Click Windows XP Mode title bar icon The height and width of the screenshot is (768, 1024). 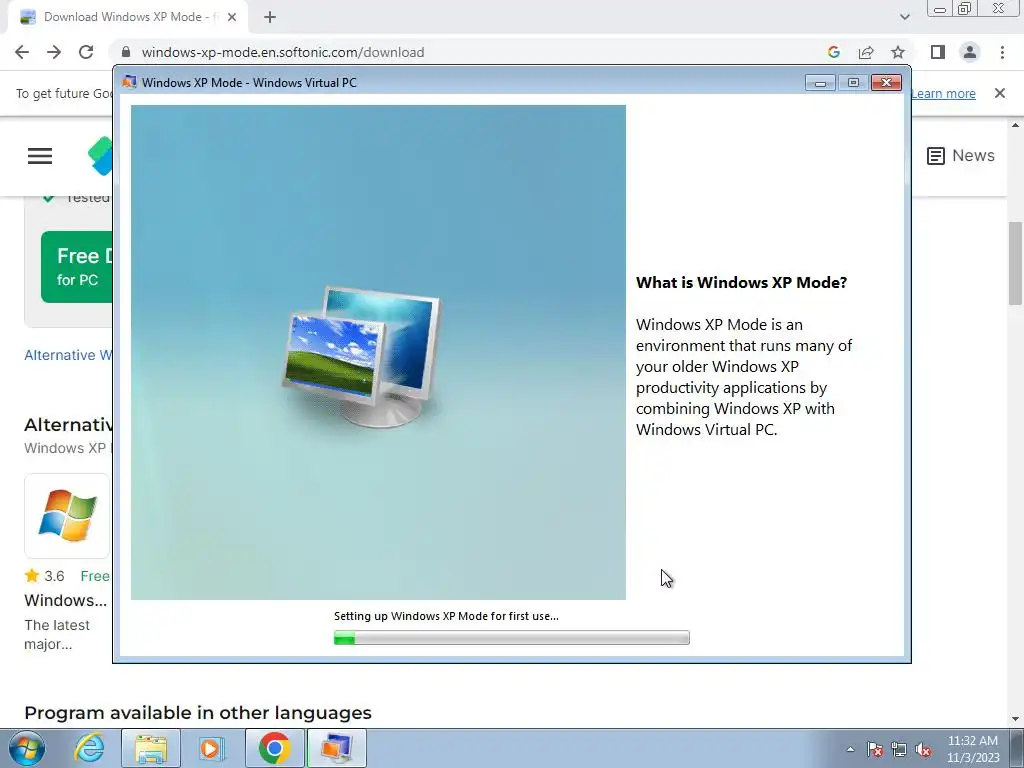point(129,82)
